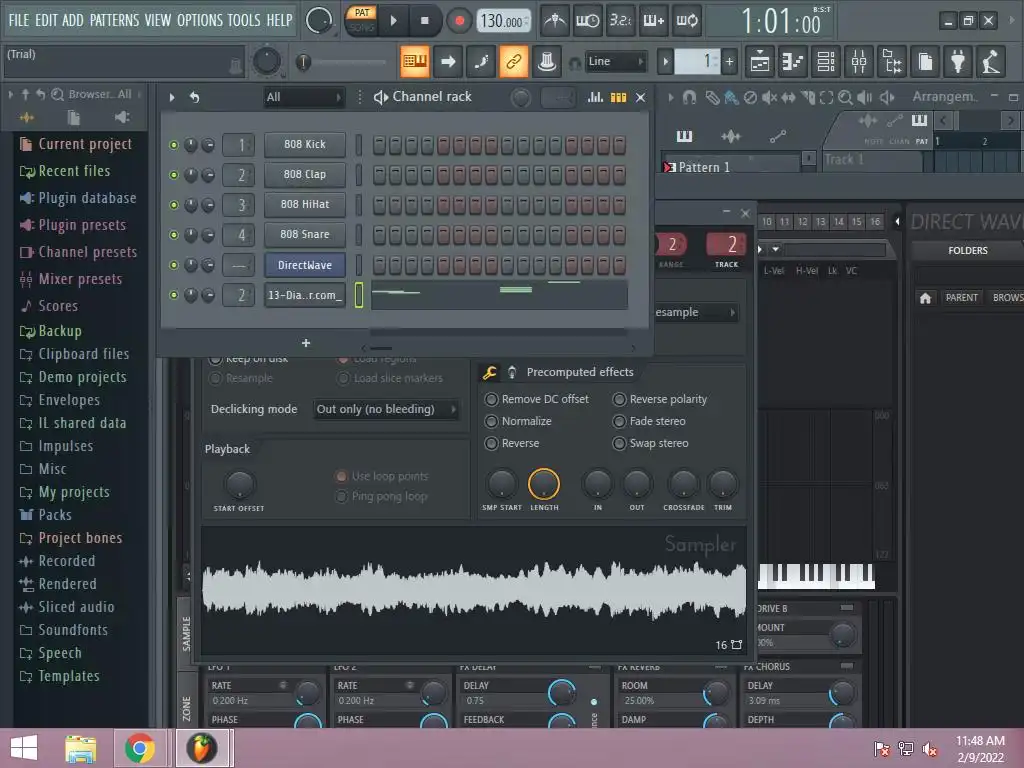Enable Reverse option
The width and height of the screenshot is (1024, 768).
coord(491,443)
